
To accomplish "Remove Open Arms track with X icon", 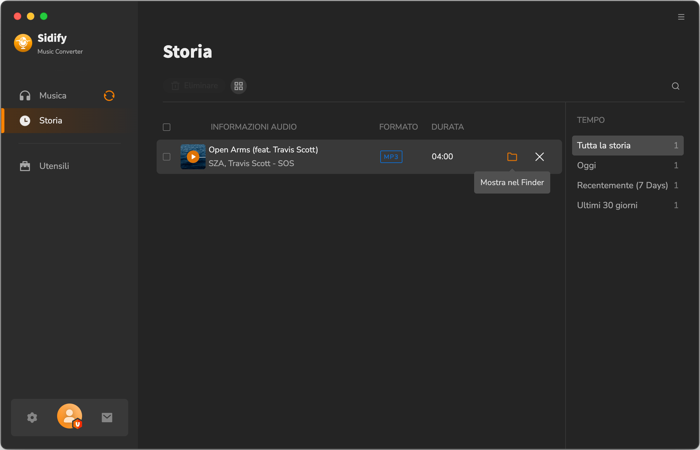I will (x=539, y=157).
